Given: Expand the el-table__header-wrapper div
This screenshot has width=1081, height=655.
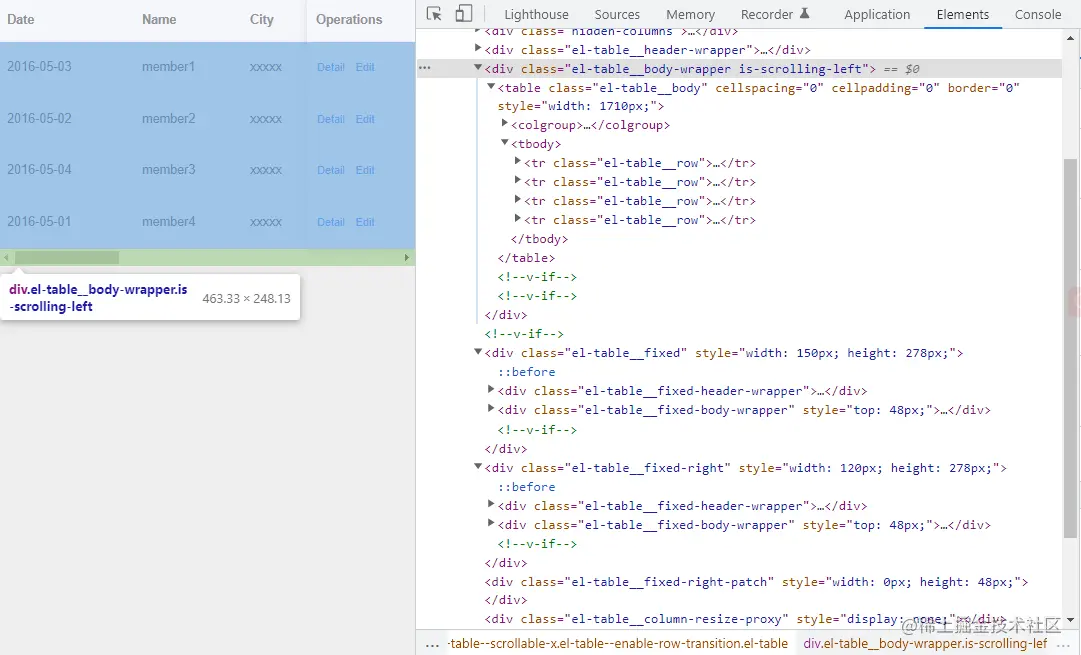Looking at the screenshot, I should 478,48.
